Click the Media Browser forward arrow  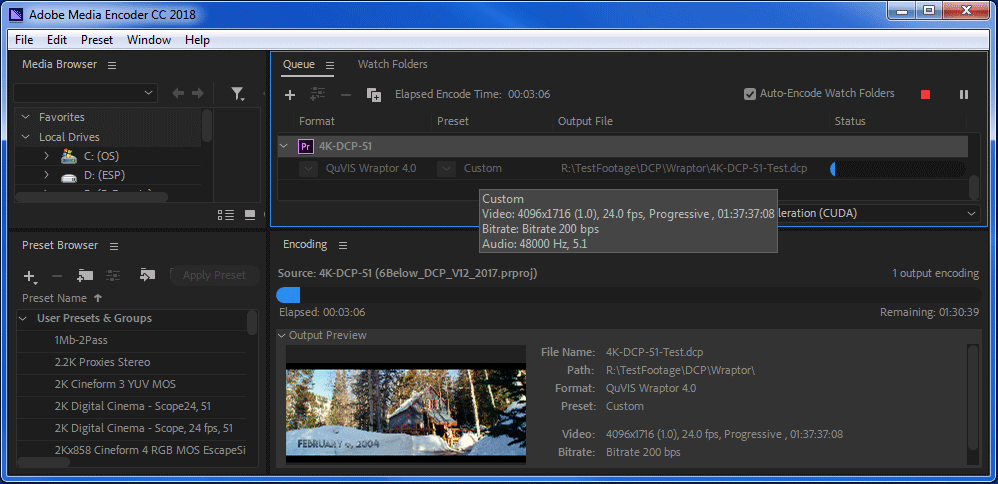tap(198, 94)
